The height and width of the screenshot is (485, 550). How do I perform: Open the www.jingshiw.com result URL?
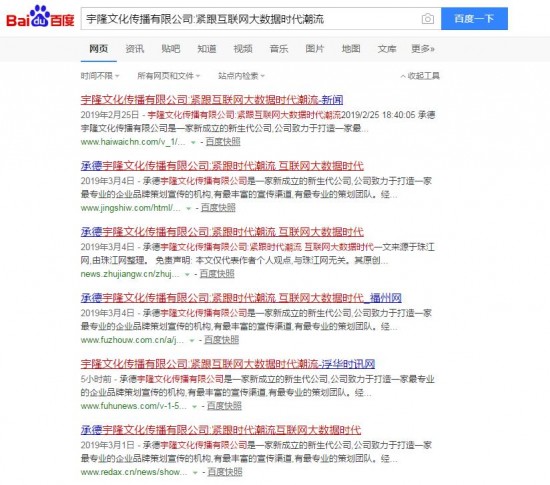tap(130, 208)
